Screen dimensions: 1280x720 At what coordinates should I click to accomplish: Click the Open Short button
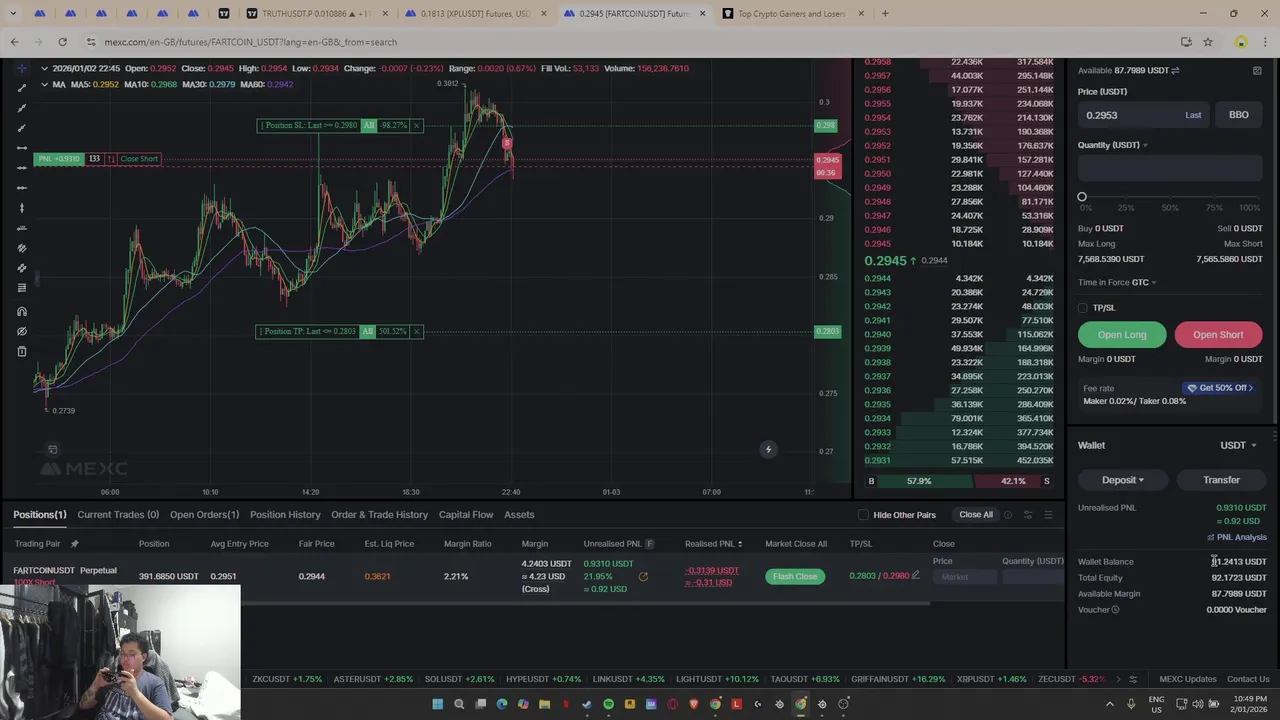point(1218,335)
